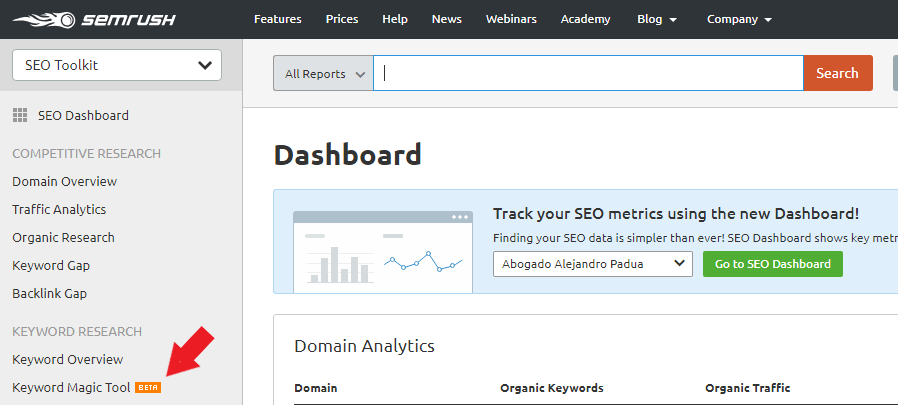This screenshot has width=898, height=405.
Task: Open the Webinars menu item
Action: point(511,19)
